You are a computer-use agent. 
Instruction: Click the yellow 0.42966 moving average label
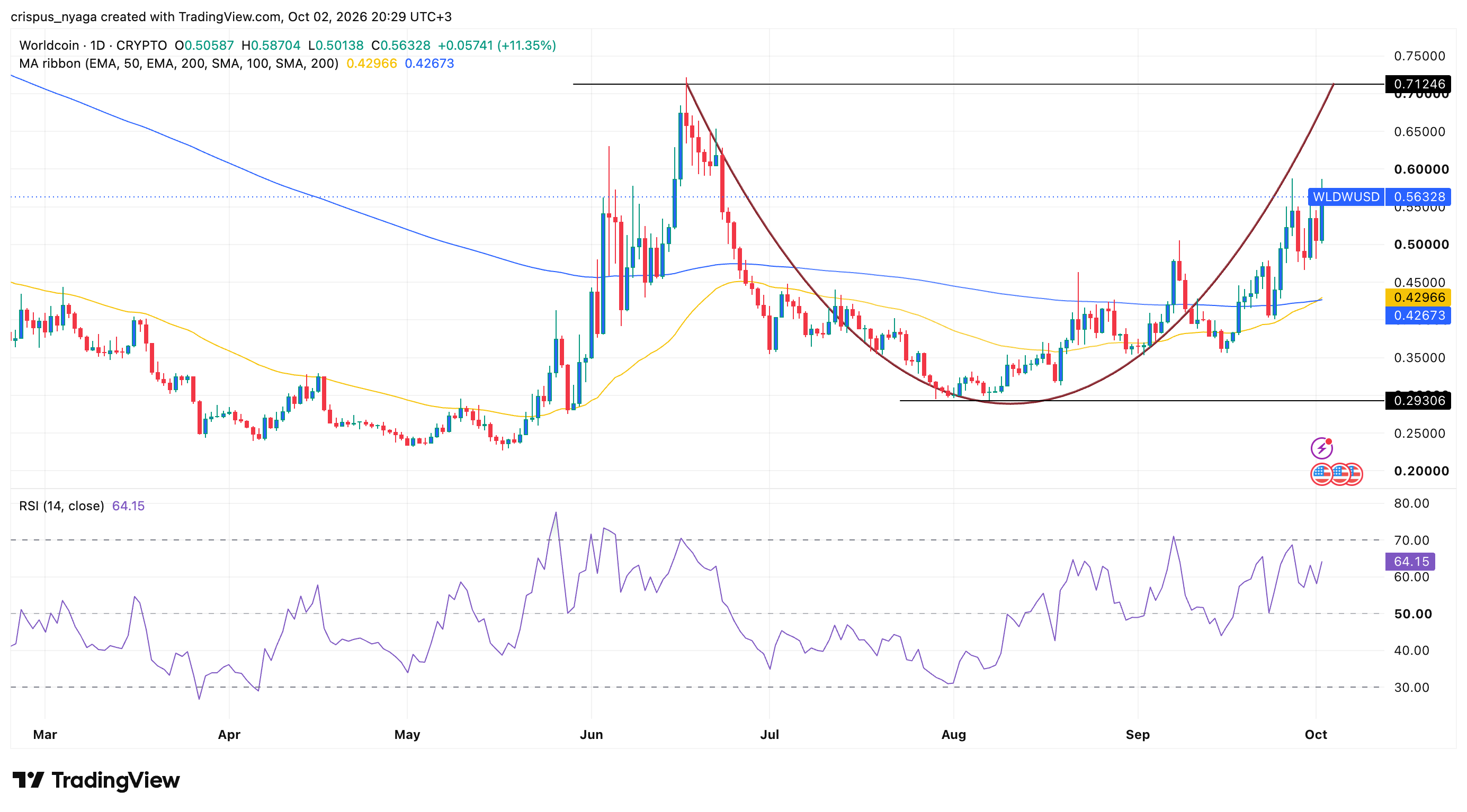click(x=1418, y=297)
